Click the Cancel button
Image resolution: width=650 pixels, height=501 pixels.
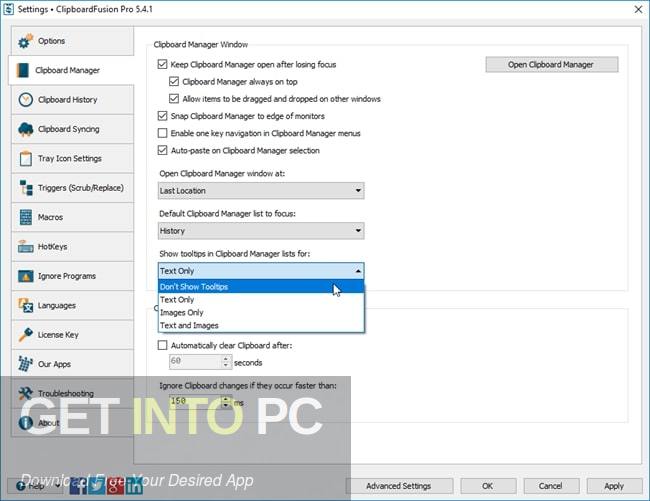pyautogui.click(x=551, y=486)
